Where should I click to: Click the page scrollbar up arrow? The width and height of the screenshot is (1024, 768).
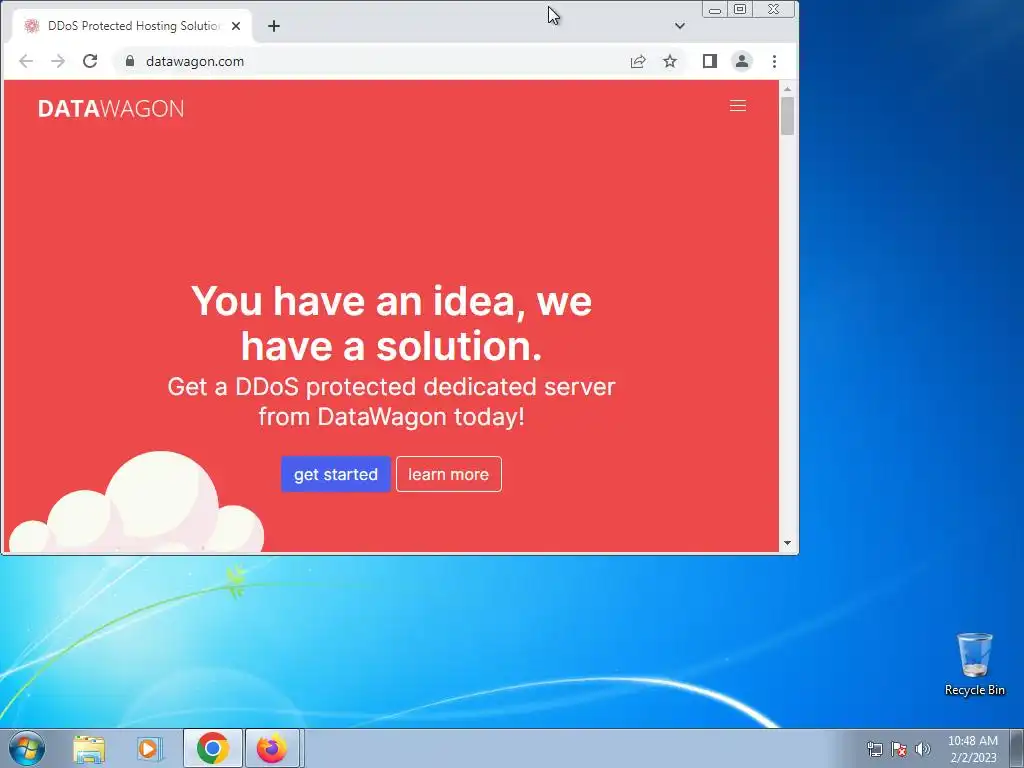pos(787,89)
